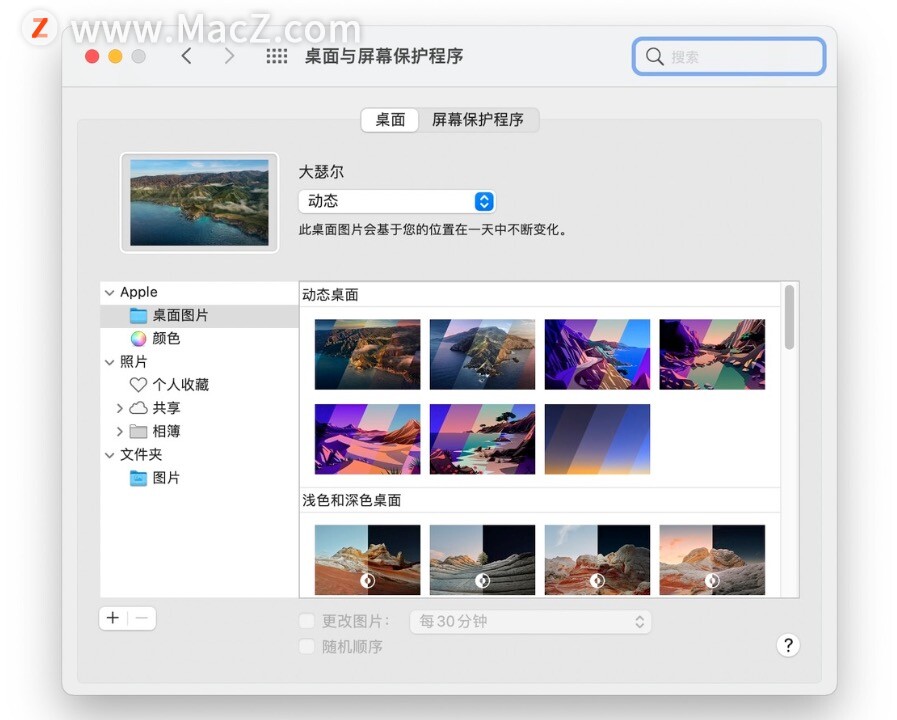897x720 pixels.
Task: Open the 桌面图片 folder in sidebar
Action: [160, 315]
